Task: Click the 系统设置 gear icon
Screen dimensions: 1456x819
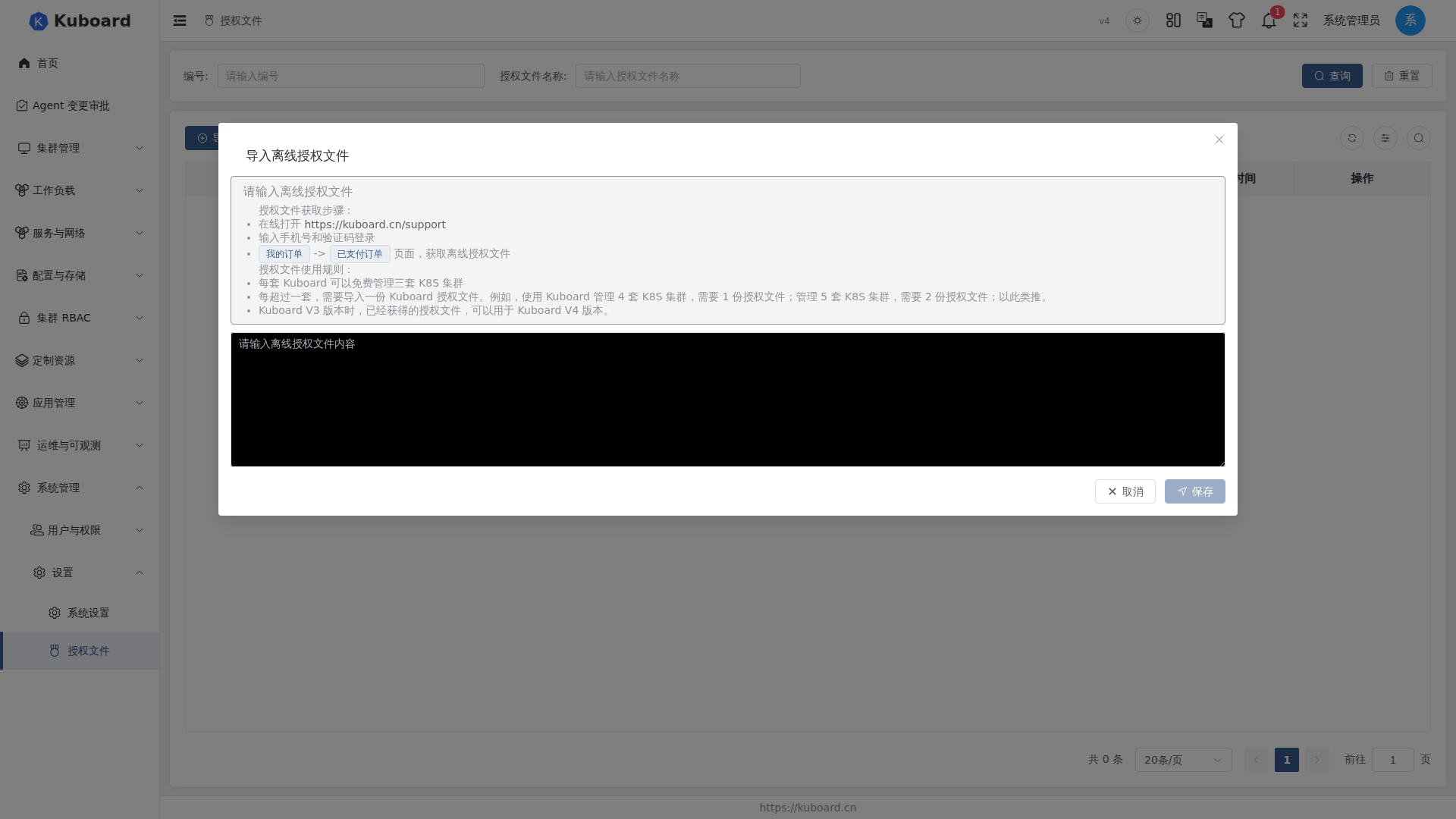Action: click(x=55, y=613)
